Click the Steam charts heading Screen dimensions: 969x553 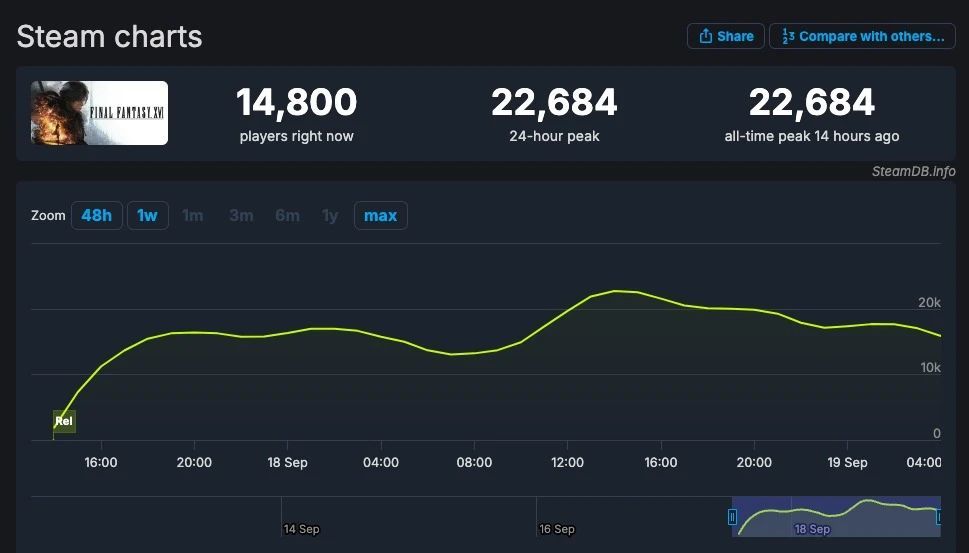[x=109, y=36]
